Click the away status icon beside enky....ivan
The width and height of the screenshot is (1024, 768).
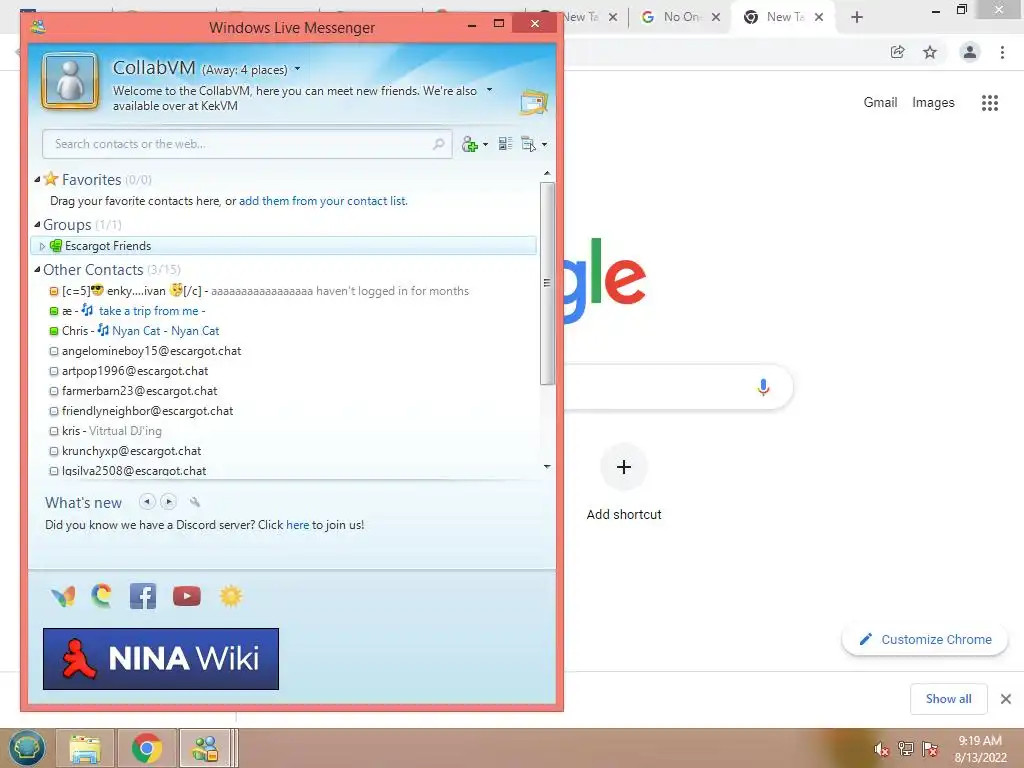(54, 291)
